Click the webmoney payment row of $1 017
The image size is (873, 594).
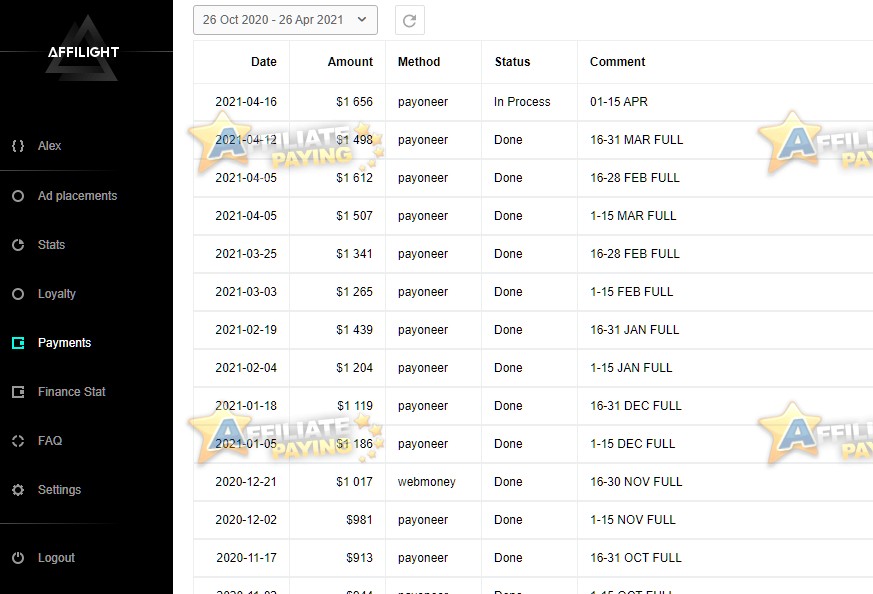click(533, 482)
